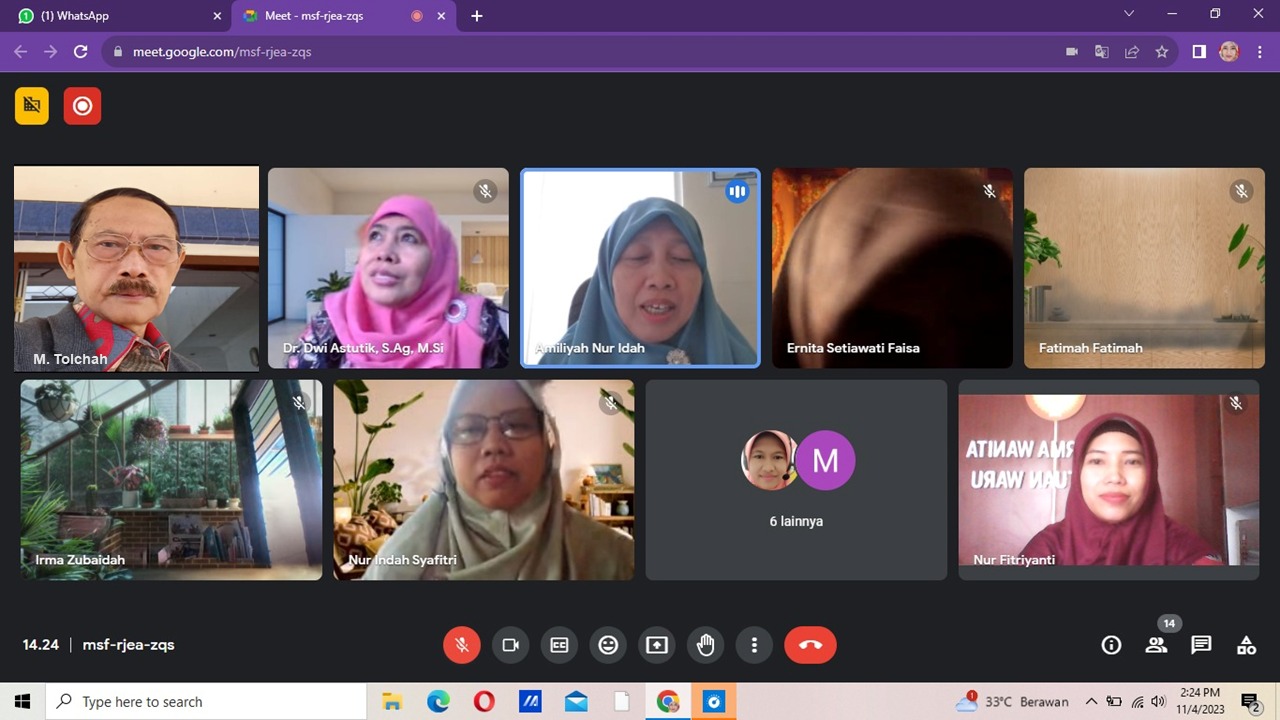
Task: Open the activities panel
Action: coord(1246,645)
